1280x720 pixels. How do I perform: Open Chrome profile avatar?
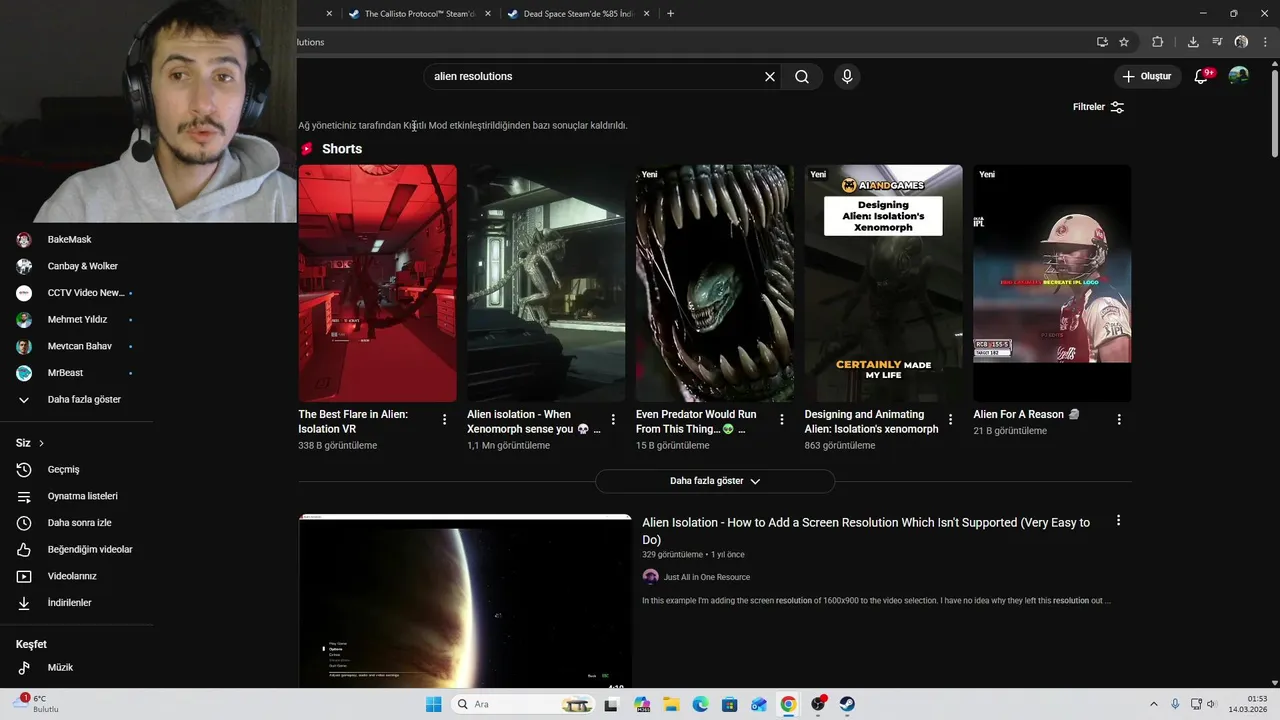coord(1241,42)
